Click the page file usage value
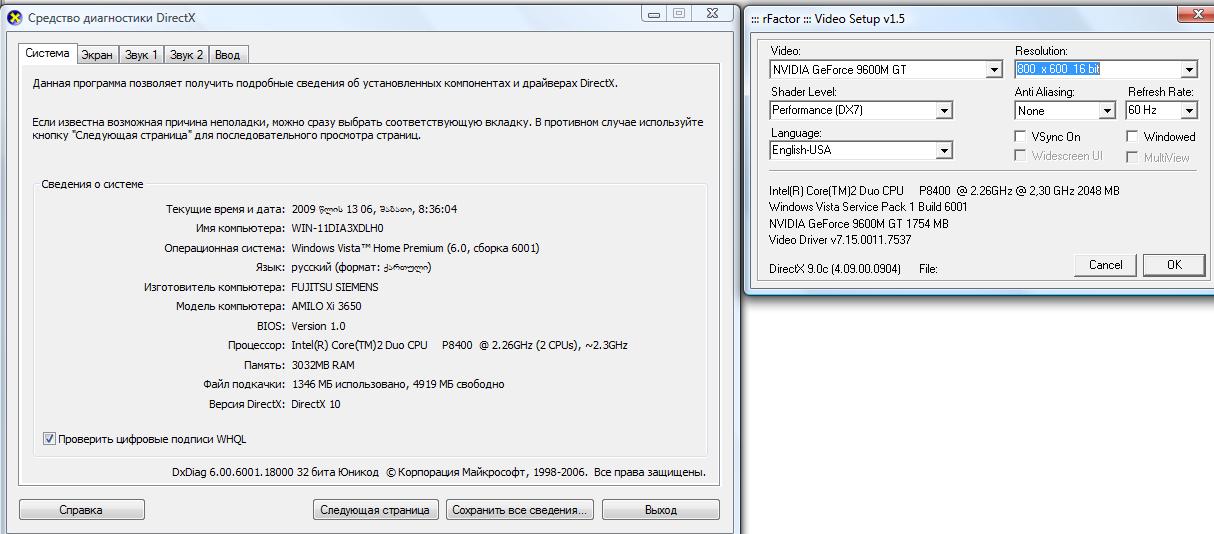 (x=398, y=384)
